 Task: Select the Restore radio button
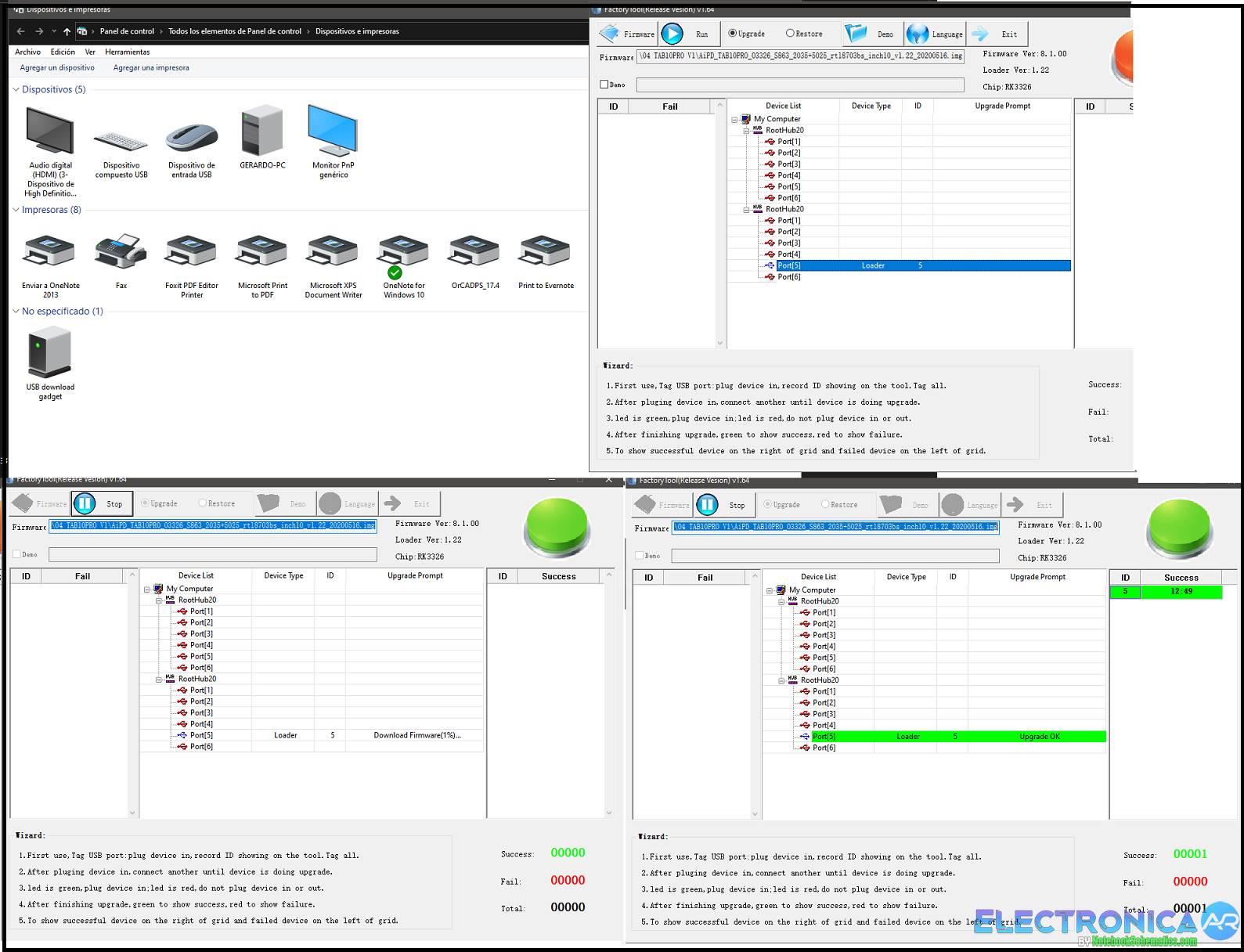(x=790, y=34)
